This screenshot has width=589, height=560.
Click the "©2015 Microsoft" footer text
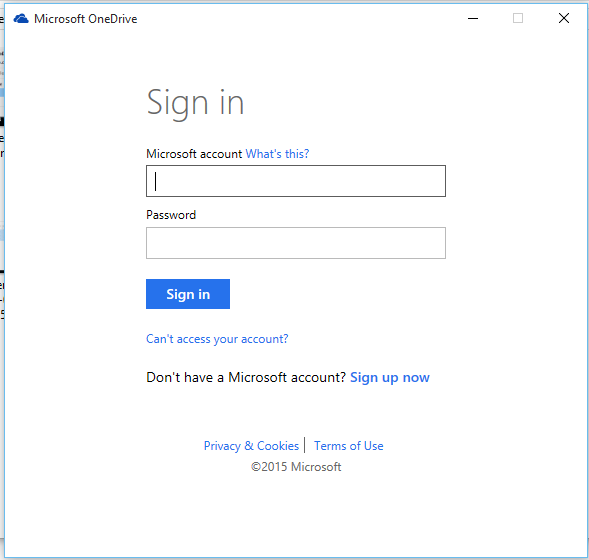pyautogui.click(x=296, y=467)
